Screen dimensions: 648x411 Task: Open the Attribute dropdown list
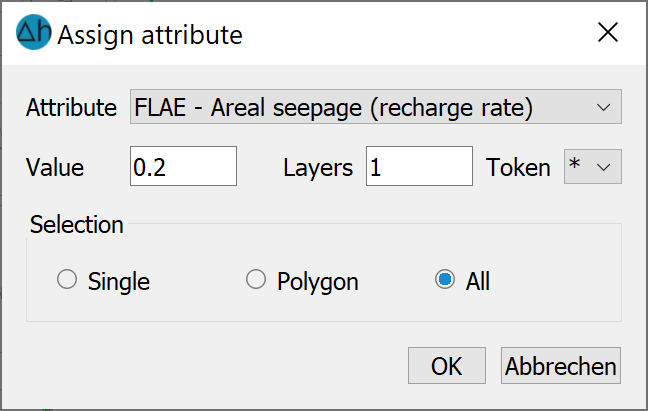tap(376, 107)
